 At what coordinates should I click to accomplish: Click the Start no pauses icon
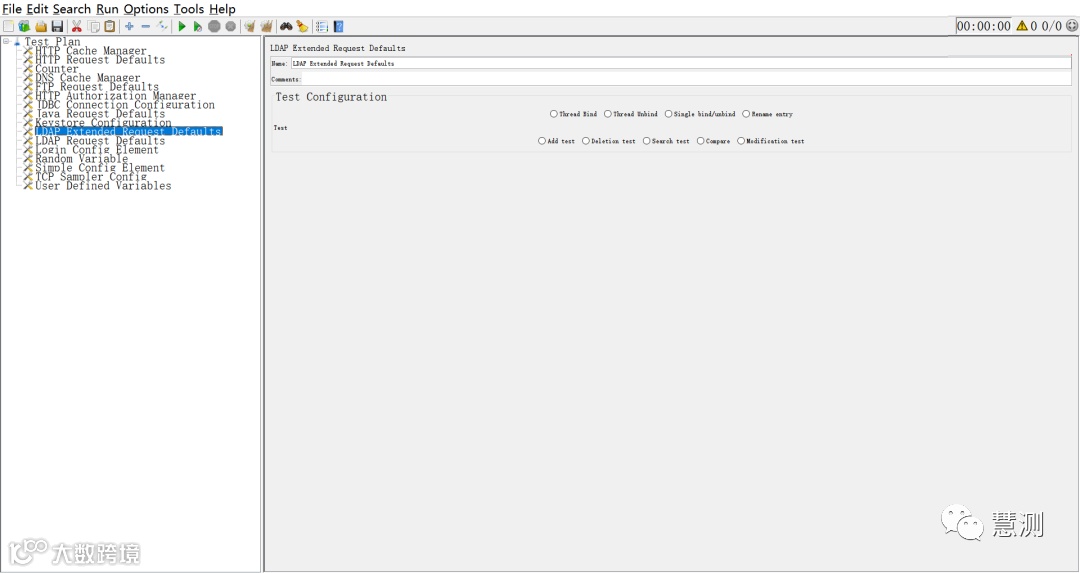198,26
